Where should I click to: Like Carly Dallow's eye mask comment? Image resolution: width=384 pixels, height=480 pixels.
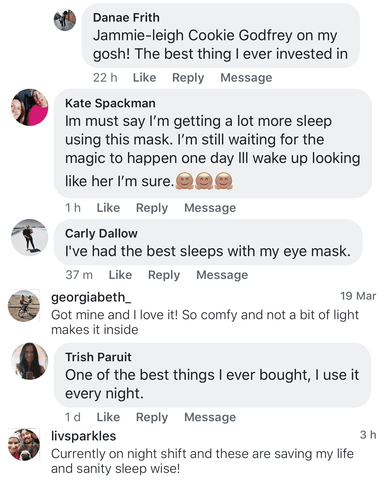coord(120,275)
